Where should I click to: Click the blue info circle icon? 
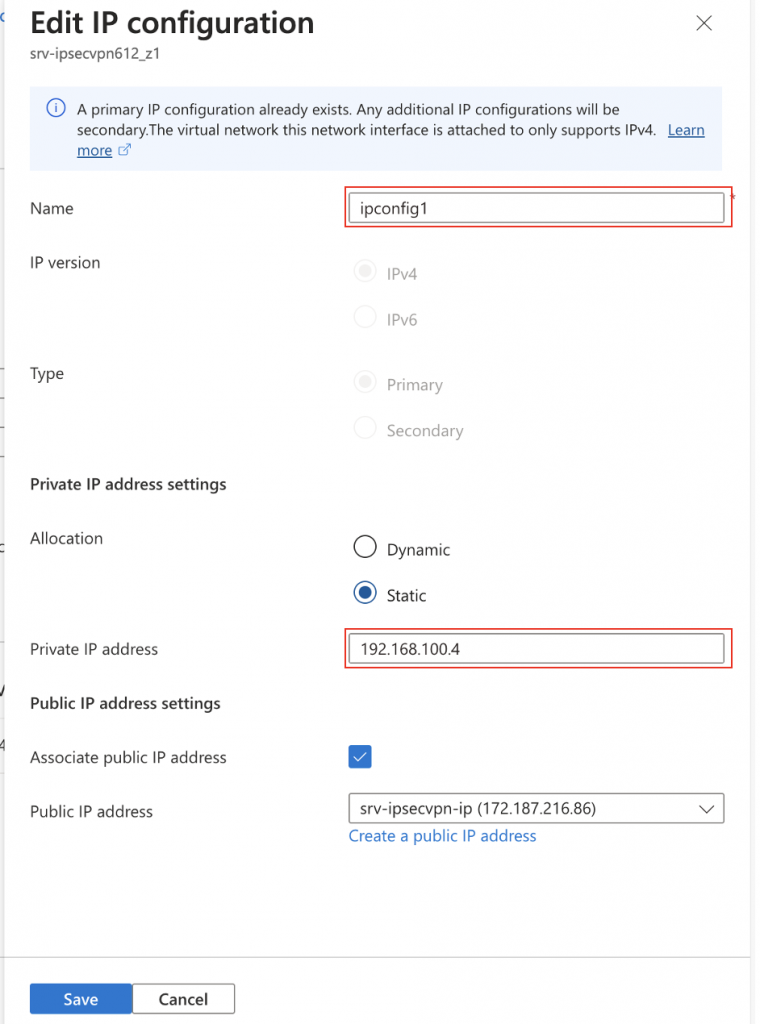point(56,108)
